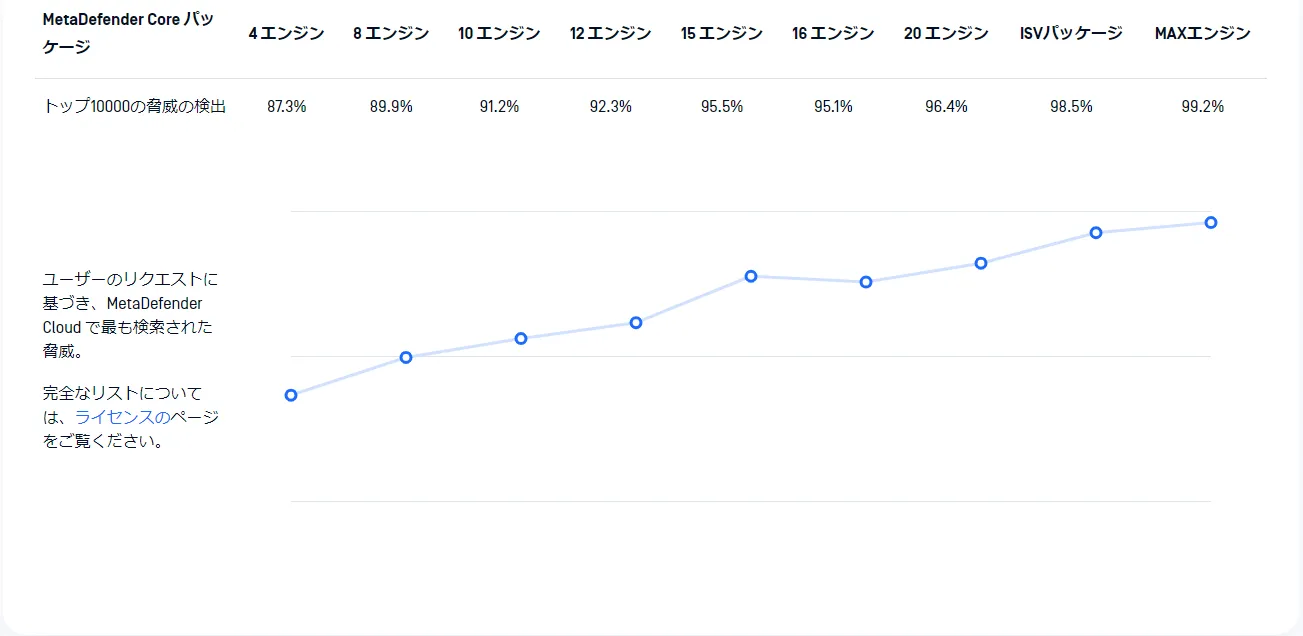Click the first chart data point for 4 engines
Viewport: 1303px width, 636px height.
pyautogui.click(x=291, y=395)
